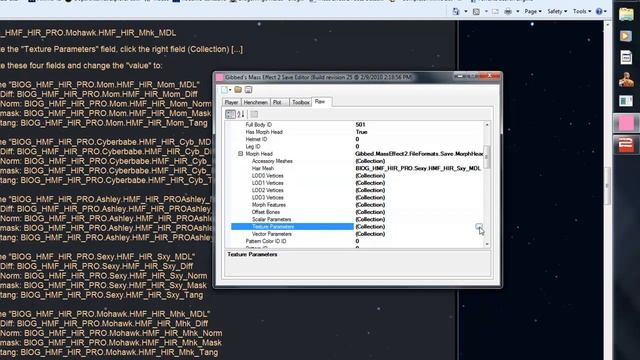Select the Raw tab
Viewport: 640px width, 360px height.
[x=320, y=102]
